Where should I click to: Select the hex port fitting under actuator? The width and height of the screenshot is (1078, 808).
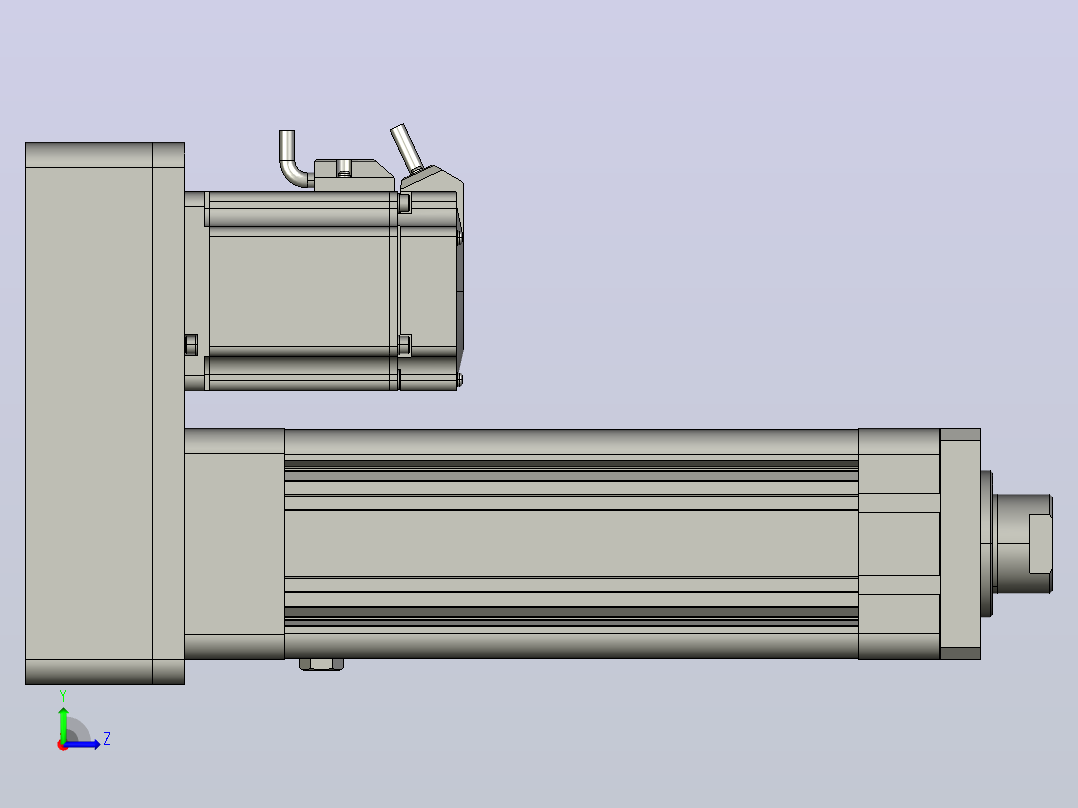(x=321, y=664)
